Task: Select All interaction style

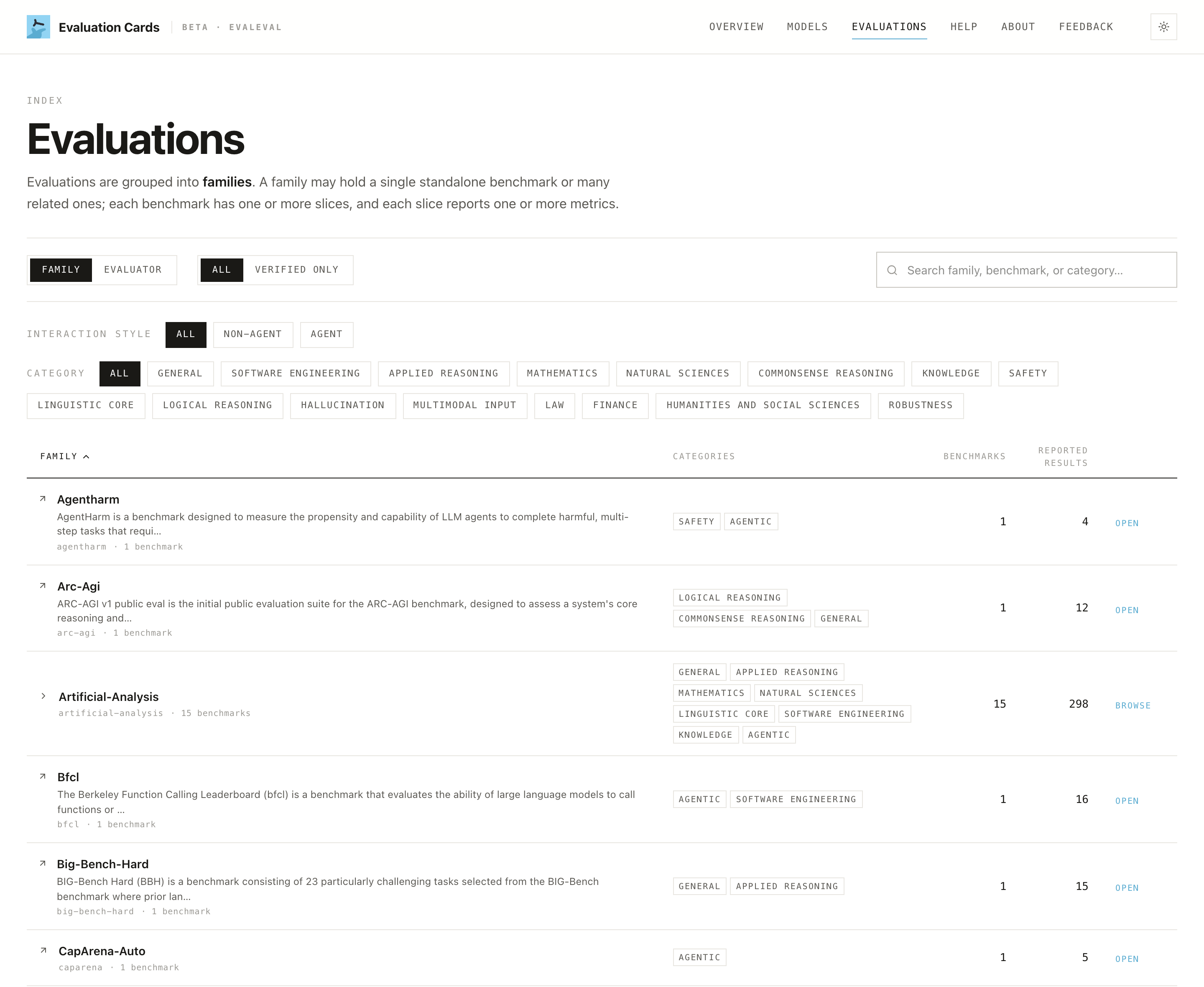Action: (x=186, y=334)
